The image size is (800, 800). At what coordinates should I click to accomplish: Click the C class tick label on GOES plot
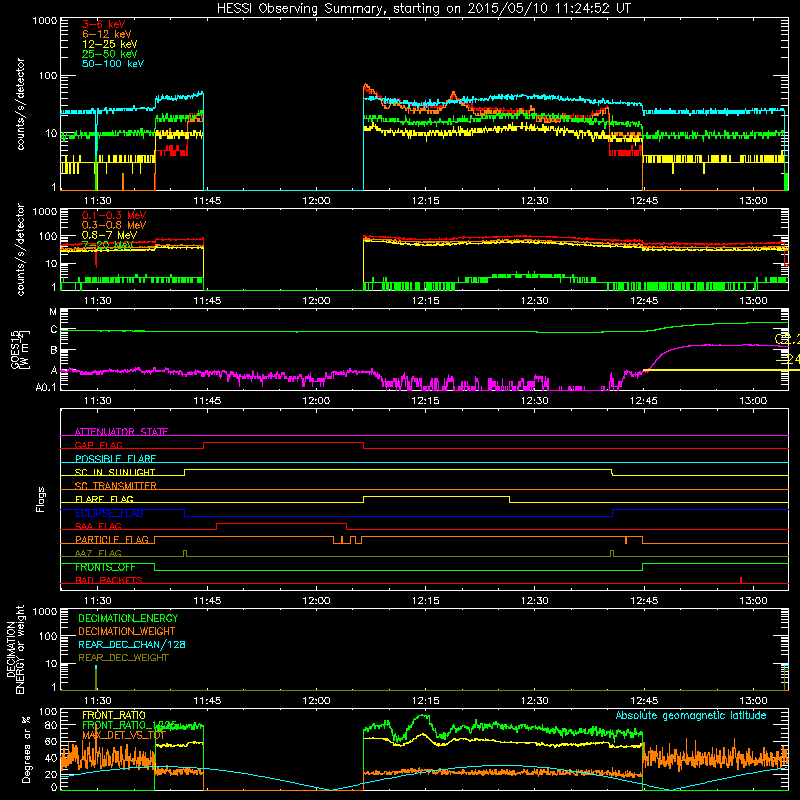click(54, 330)
